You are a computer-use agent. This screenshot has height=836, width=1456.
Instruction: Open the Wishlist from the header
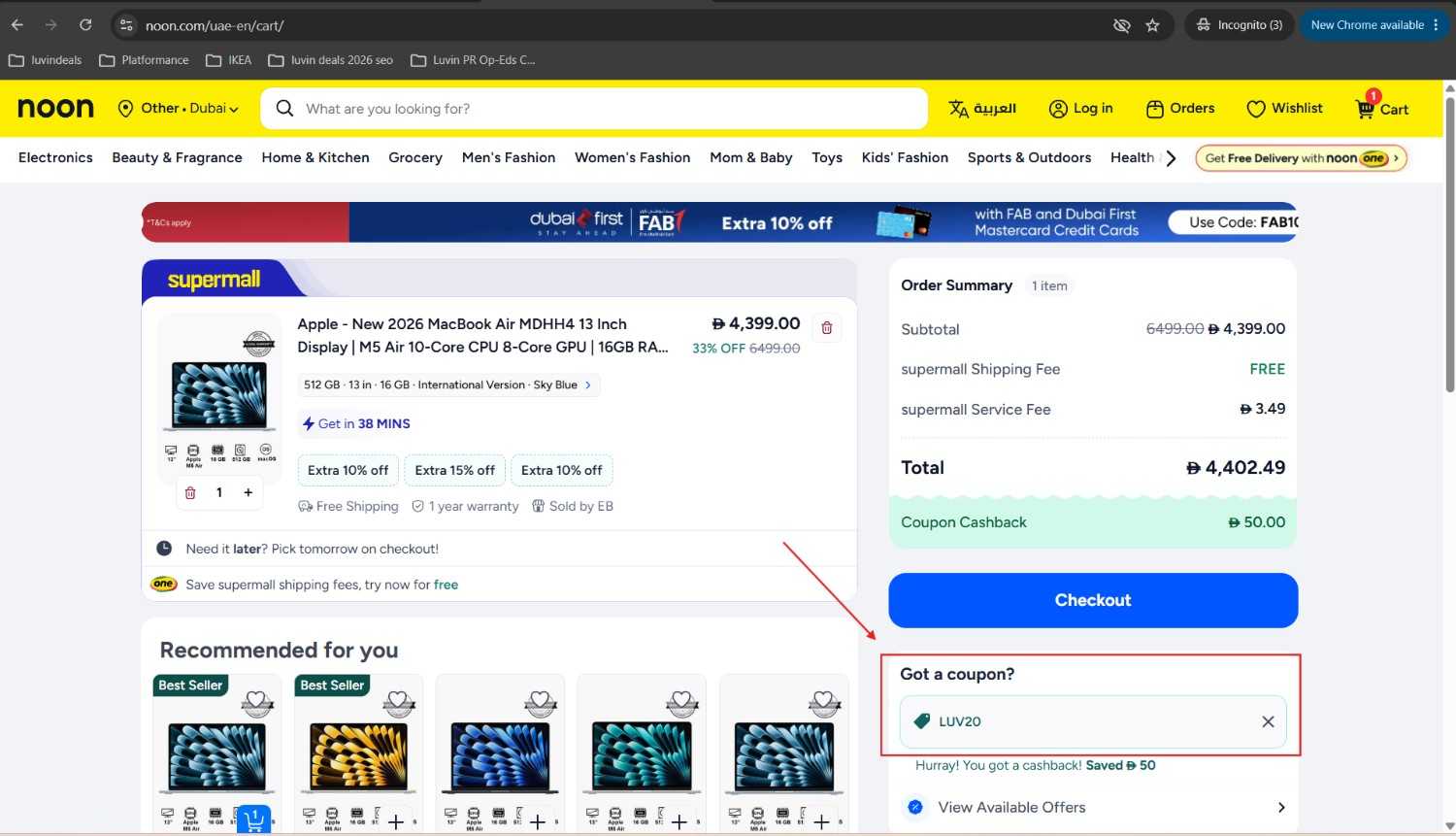(x=1284, y=109)
